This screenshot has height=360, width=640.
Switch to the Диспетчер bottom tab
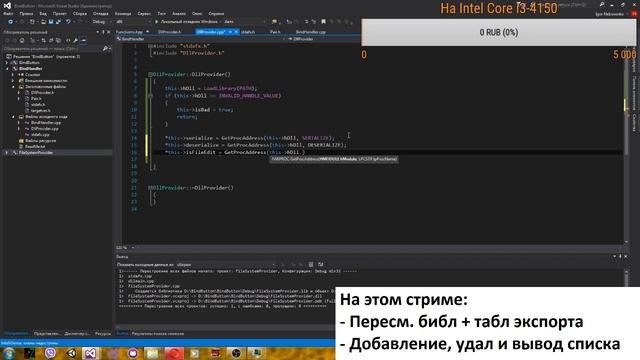77,334
